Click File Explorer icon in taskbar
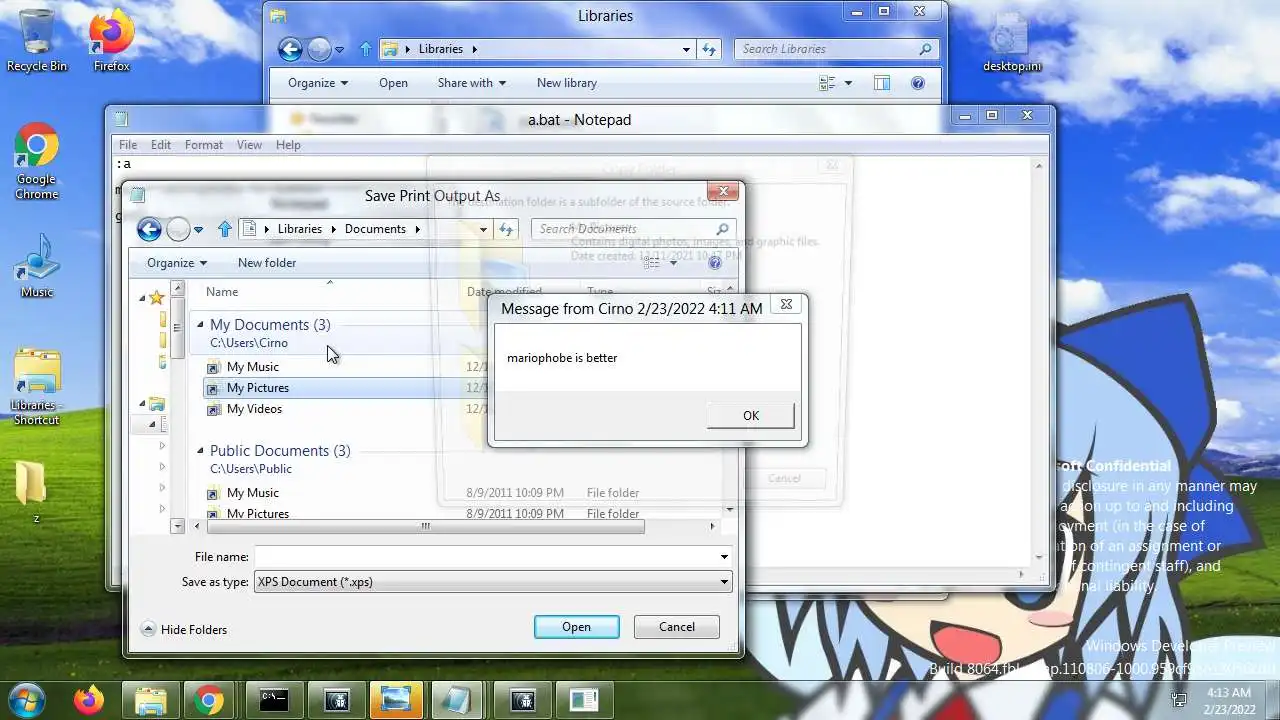Screen dimensions: 1280x720 coord(150,700)
